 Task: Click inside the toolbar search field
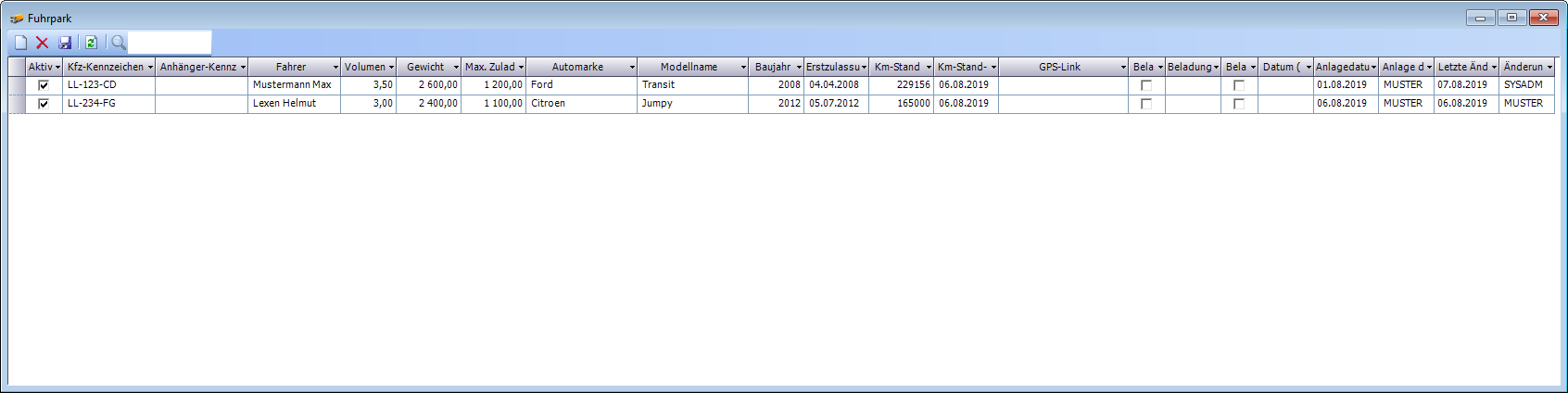(170, 43)
